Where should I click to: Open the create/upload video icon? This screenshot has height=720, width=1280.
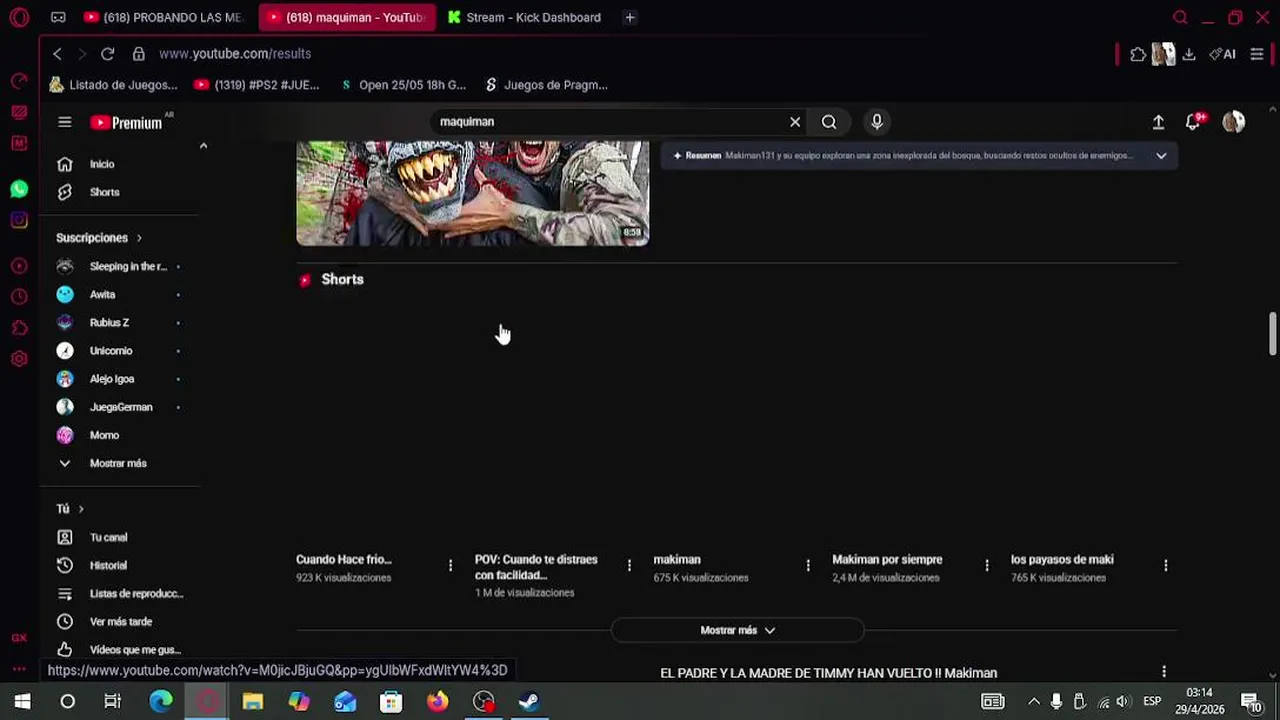click(1158, 122)
